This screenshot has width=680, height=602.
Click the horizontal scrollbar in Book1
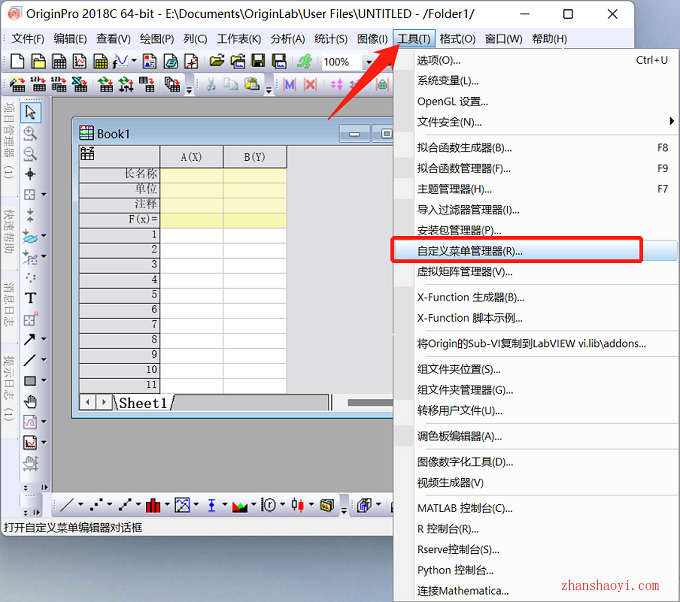pos(369,403)
